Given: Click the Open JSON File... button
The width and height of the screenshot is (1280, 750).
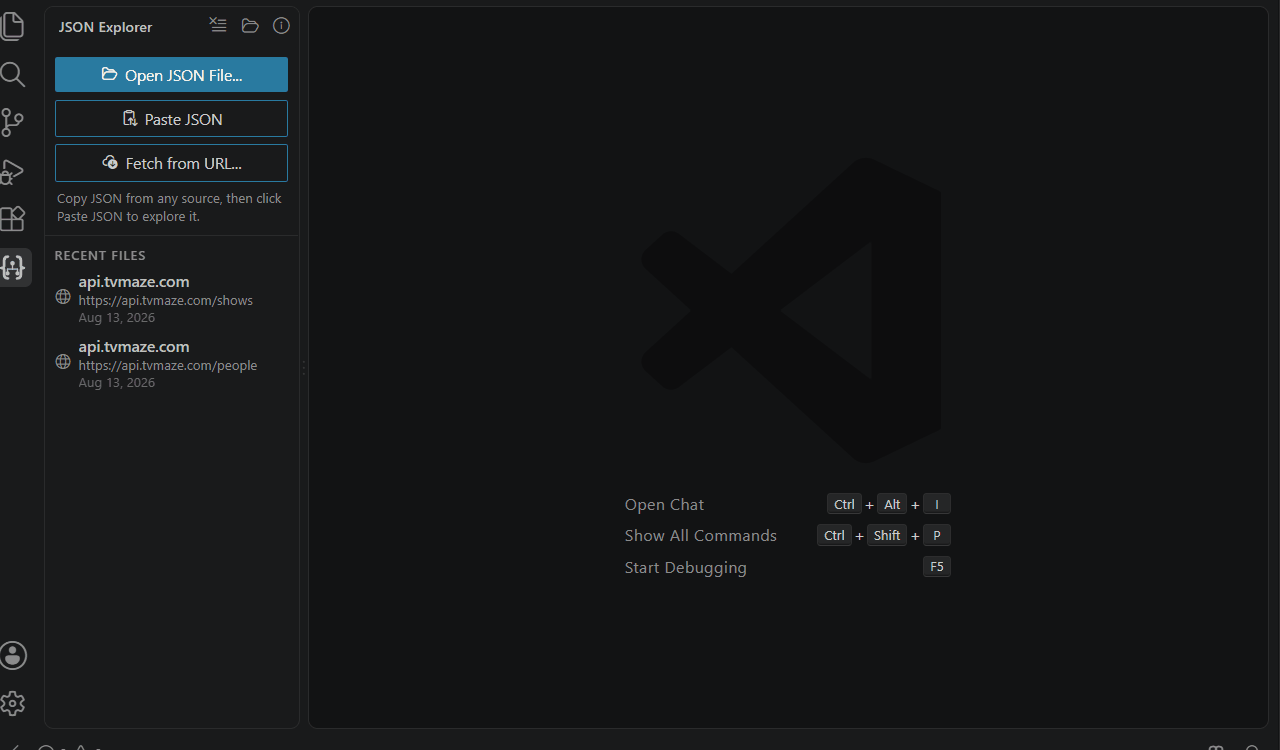Looking at the screenshot, I should (171, 75).
